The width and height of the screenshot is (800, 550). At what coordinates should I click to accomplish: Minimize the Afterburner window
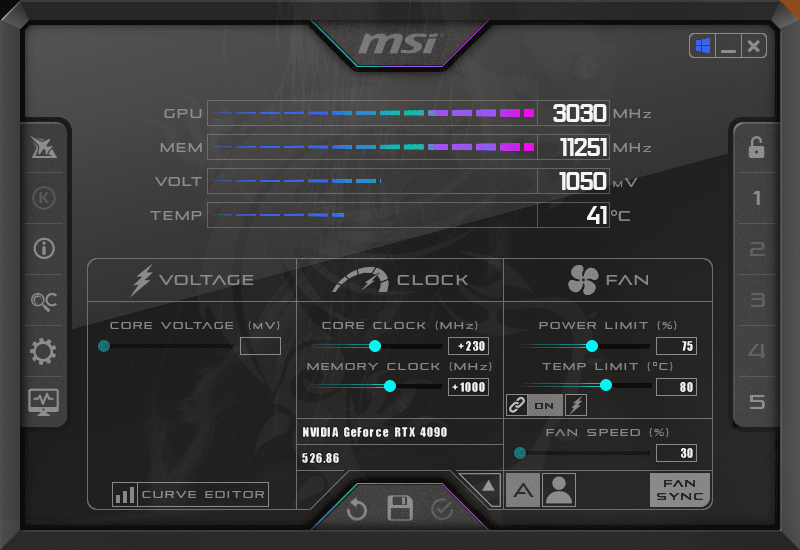click(728, 46)
